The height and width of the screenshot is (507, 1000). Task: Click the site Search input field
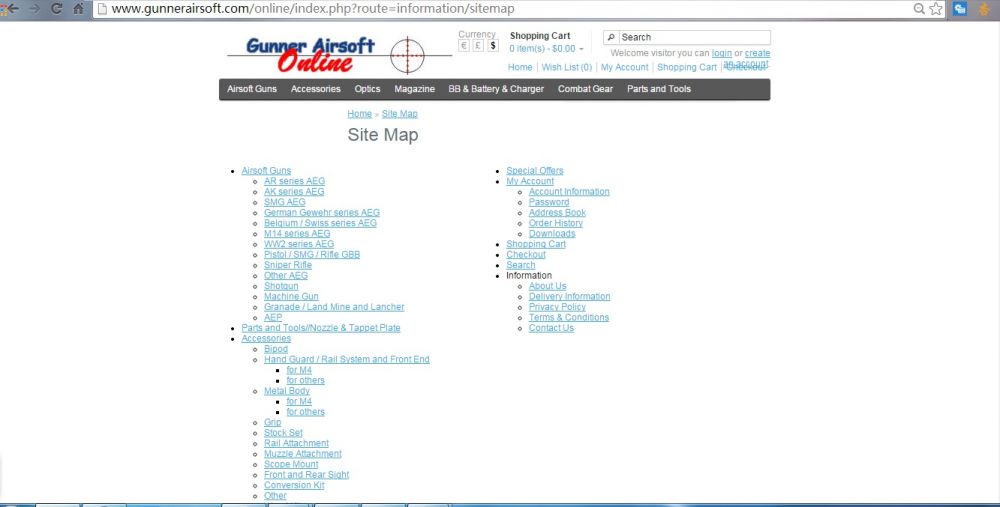pyautogui.click(x=692, y=37)
